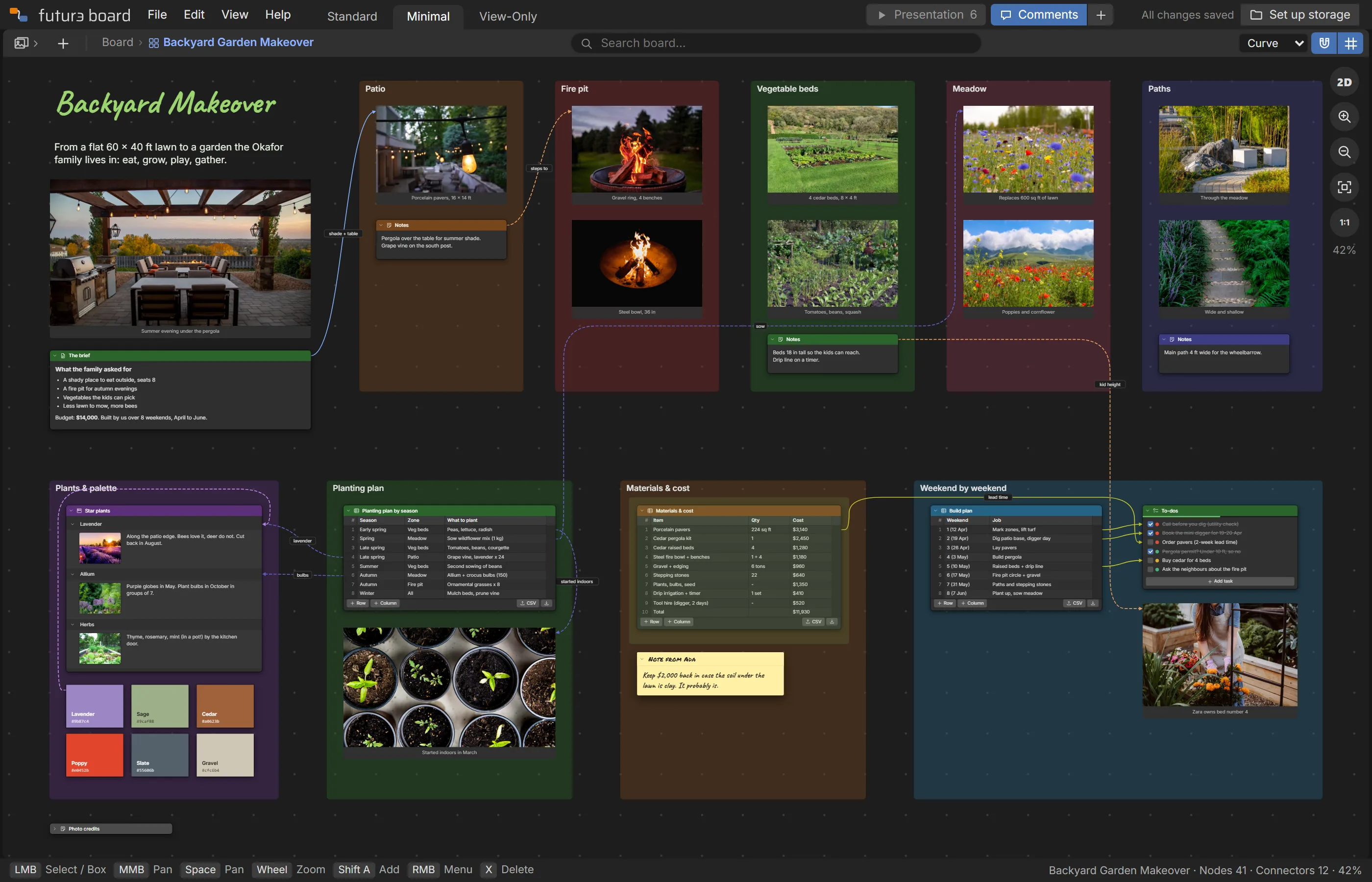Collapse the Lavender section in Star plants

73,524
